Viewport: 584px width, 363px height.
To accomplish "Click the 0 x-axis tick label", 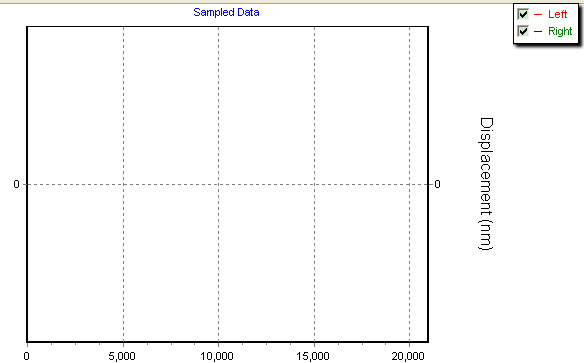I will [26, 356].
